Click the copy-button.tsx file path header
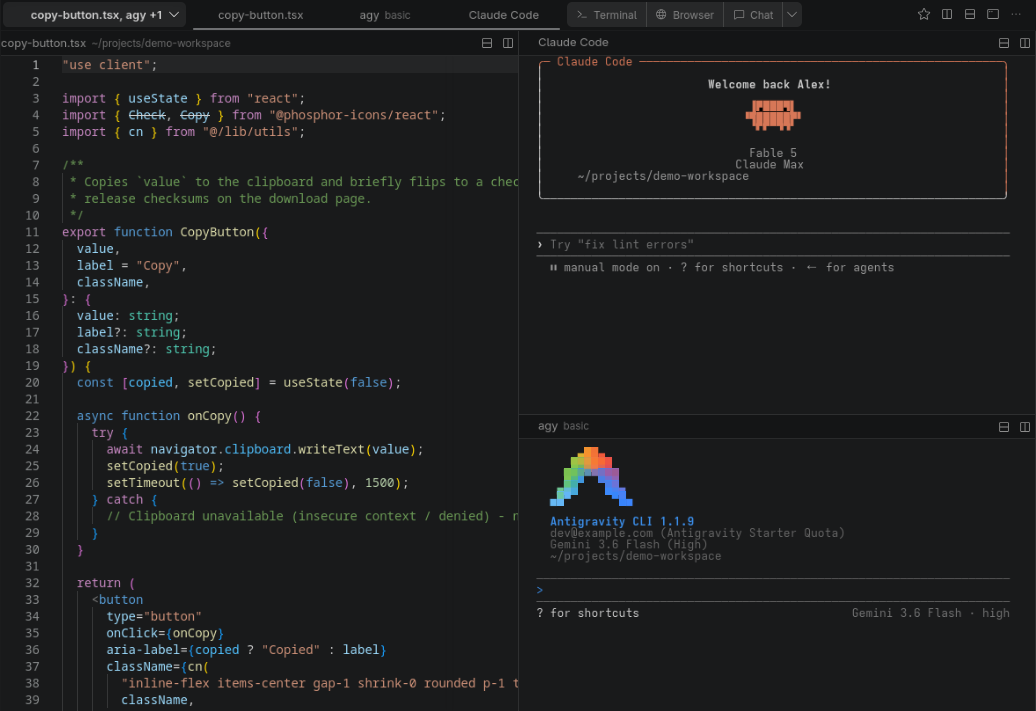This screenshot has width=1036, height=711. tap(116, 43)
